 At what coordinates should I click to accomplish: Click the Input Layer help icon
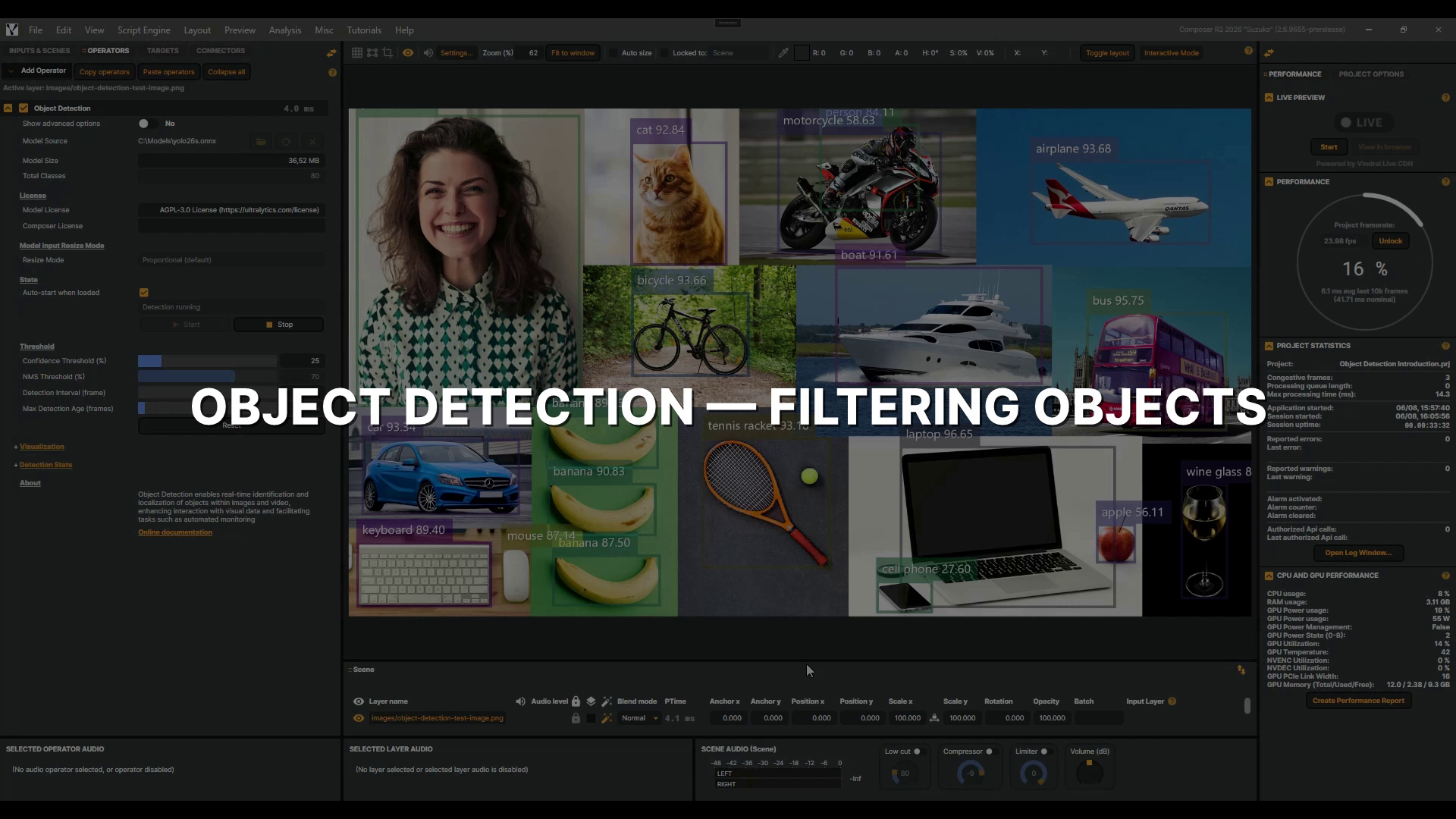1172,701
